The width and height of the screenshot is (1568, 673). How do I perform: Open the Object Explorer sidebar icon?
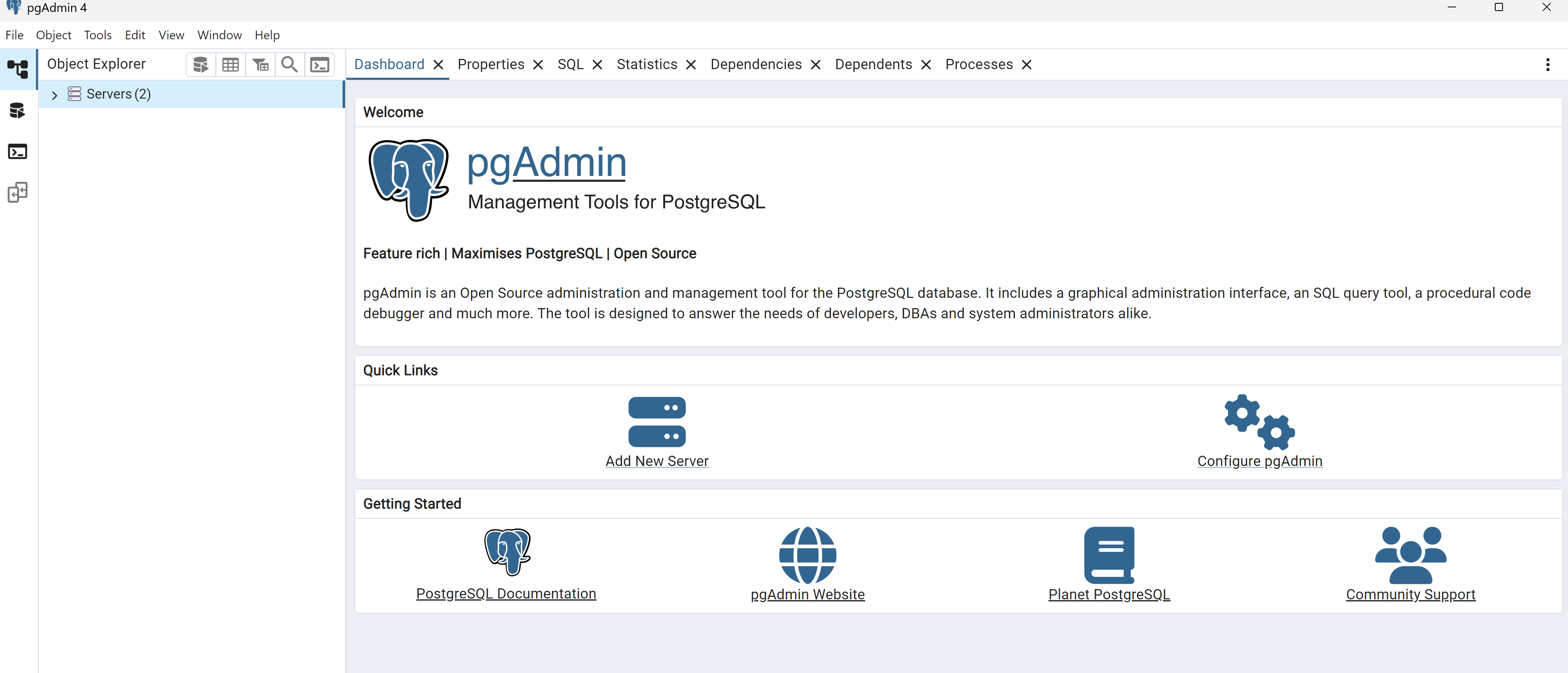(18, 69)
